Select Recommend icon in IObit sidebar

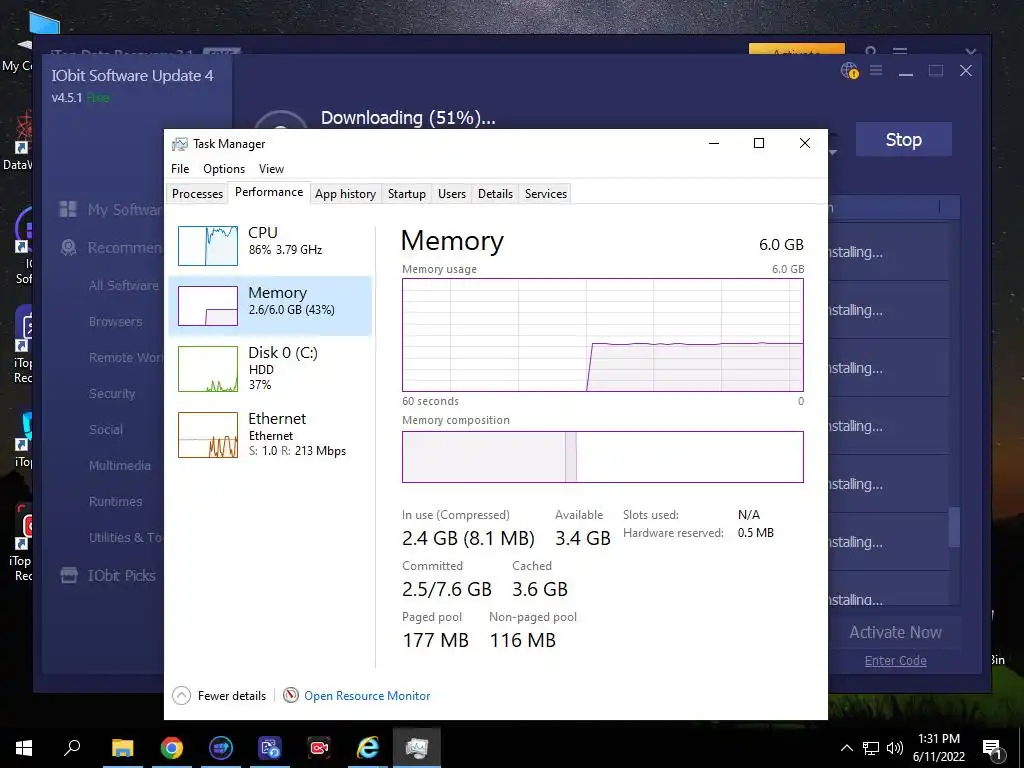tap(68, 248)
